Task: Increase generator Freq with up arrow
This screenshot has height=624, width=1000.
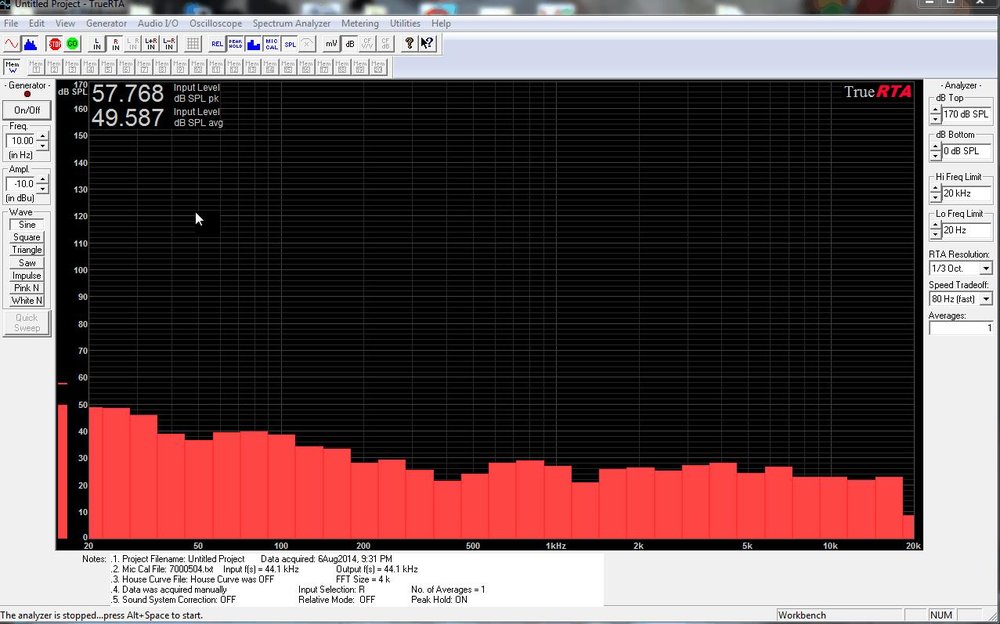Action: point(42,137)
